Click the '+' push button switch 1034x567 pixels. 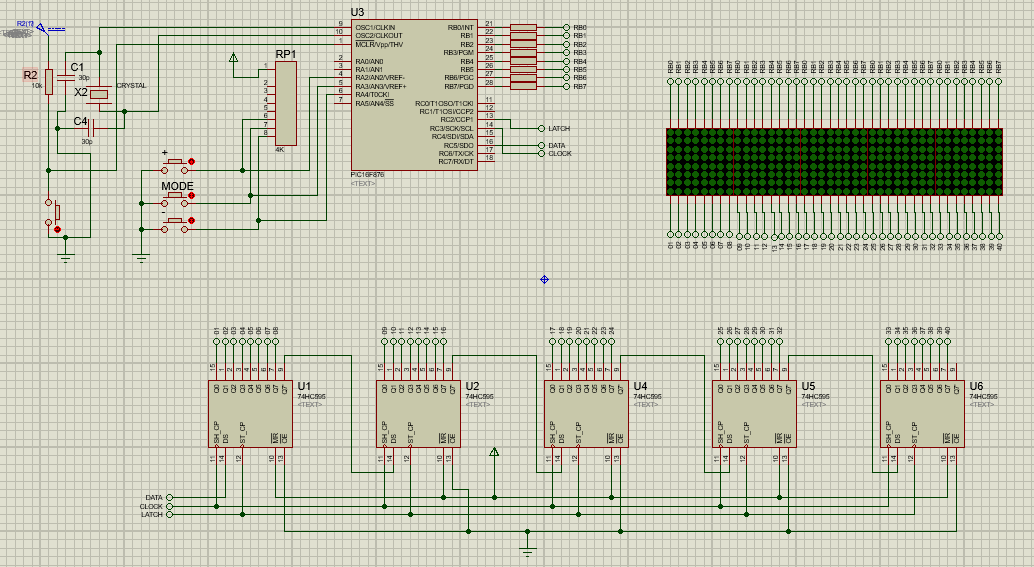(x=176, y=165)
